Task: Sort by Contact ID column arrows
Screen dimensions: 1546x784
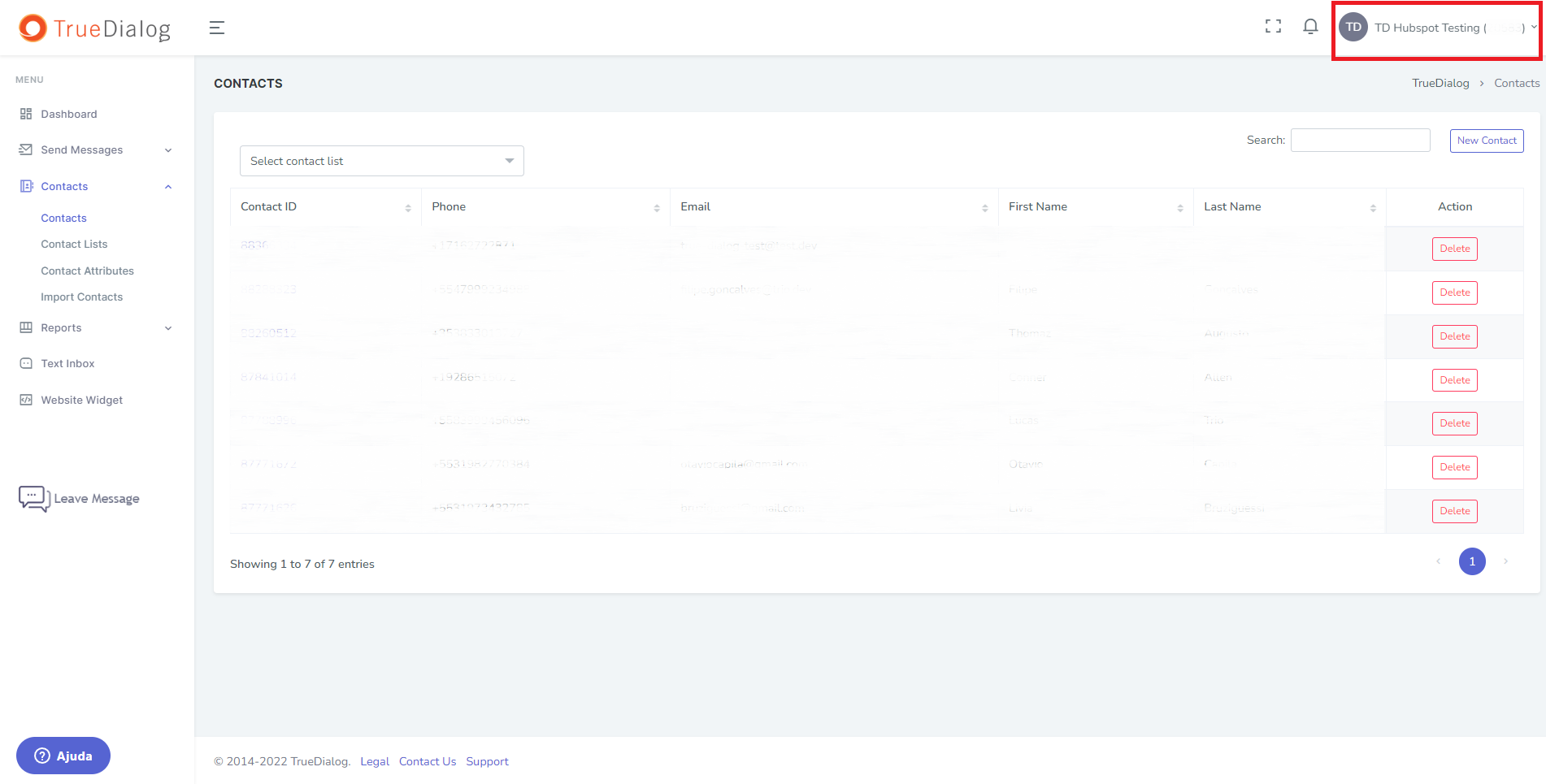Action: 408,208
